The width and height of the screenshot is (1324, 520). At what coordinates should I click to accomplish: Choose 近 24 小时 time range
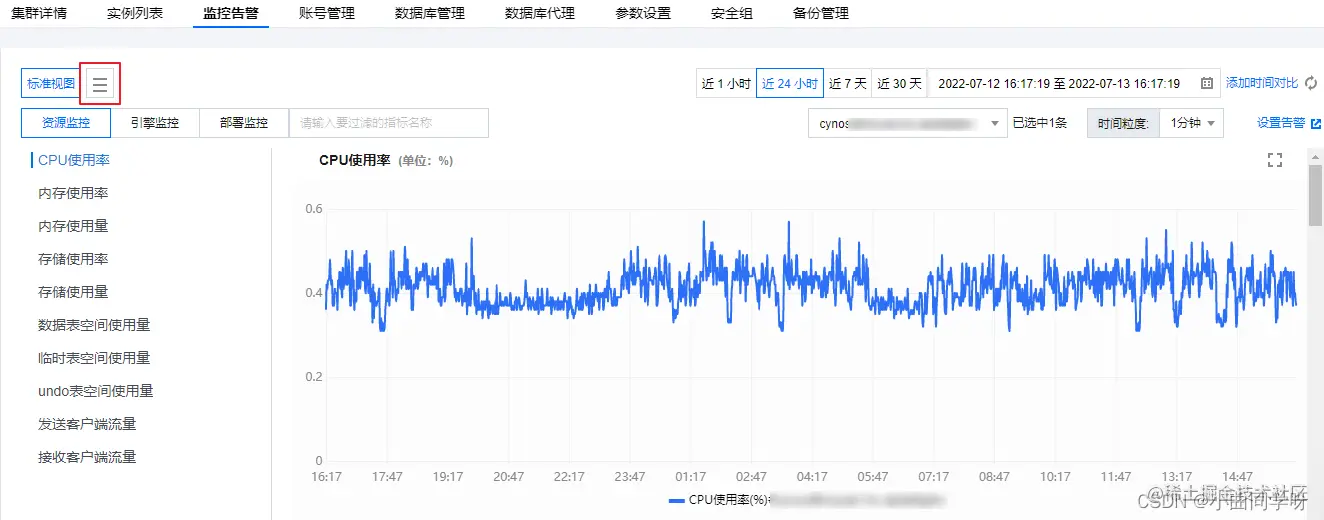click(790, 84)
